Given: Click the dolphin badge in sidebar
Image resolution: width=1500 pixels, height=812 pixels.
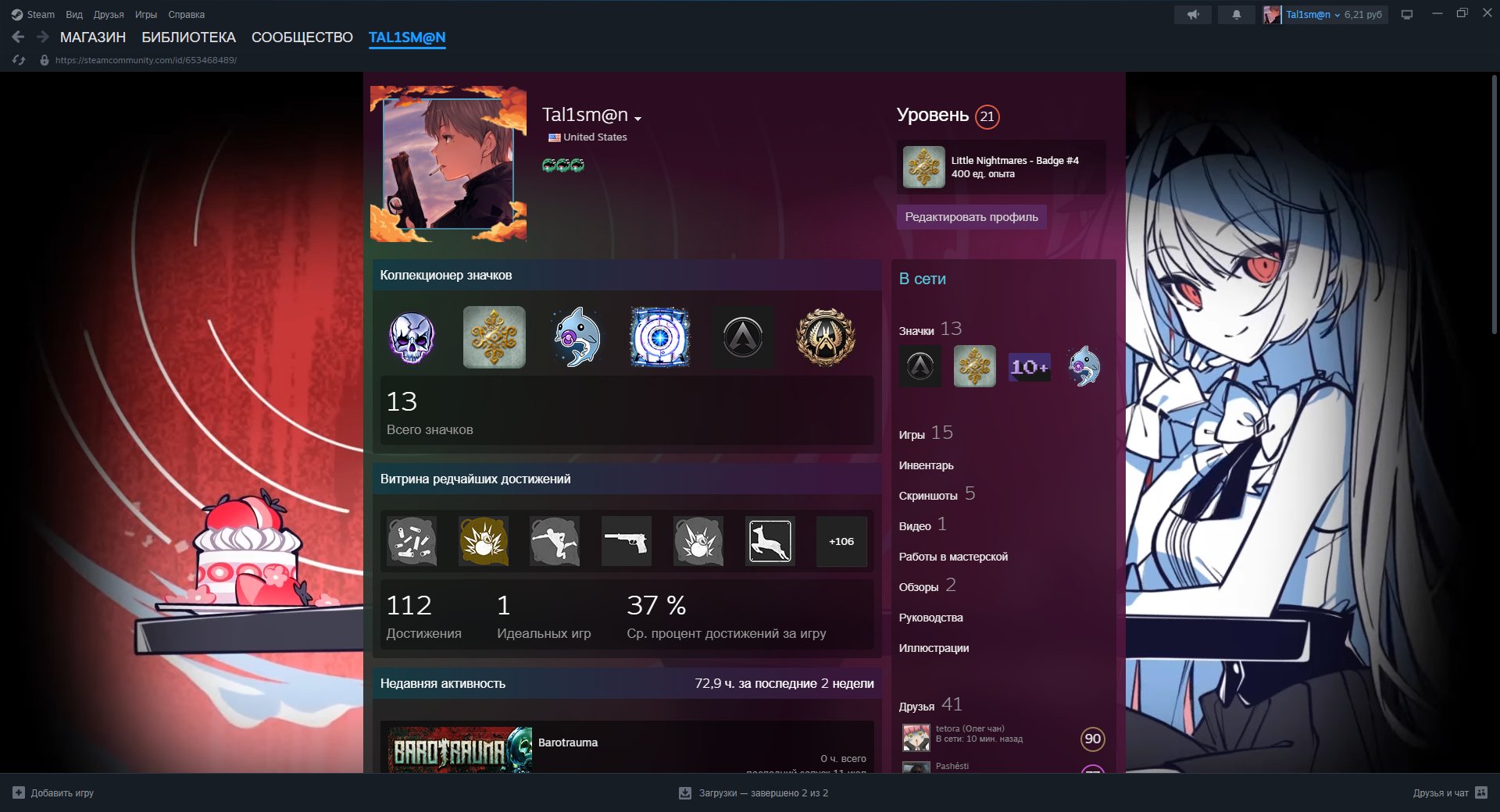Looking at the screenshot, I should 1084,366.
